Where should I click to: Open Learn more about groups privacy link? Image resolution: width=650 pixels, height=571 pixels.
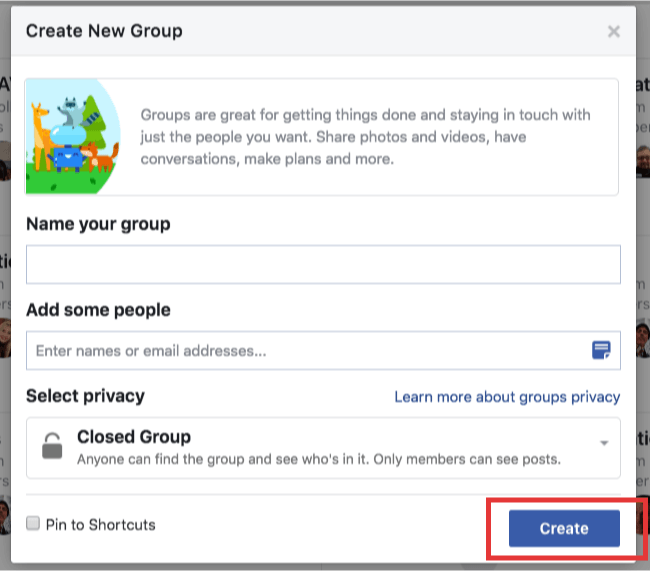point(507,397)
